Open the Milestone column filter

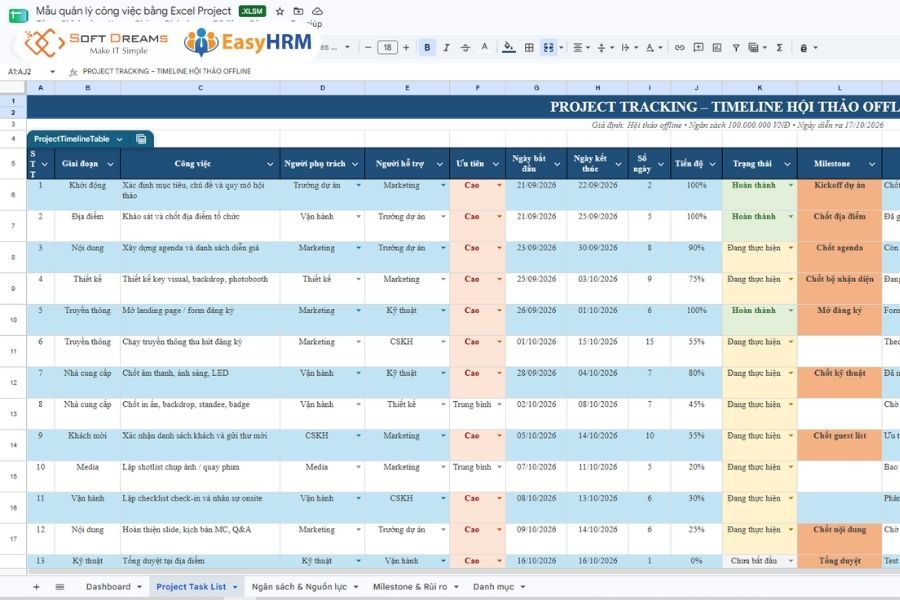coord(872,164)
